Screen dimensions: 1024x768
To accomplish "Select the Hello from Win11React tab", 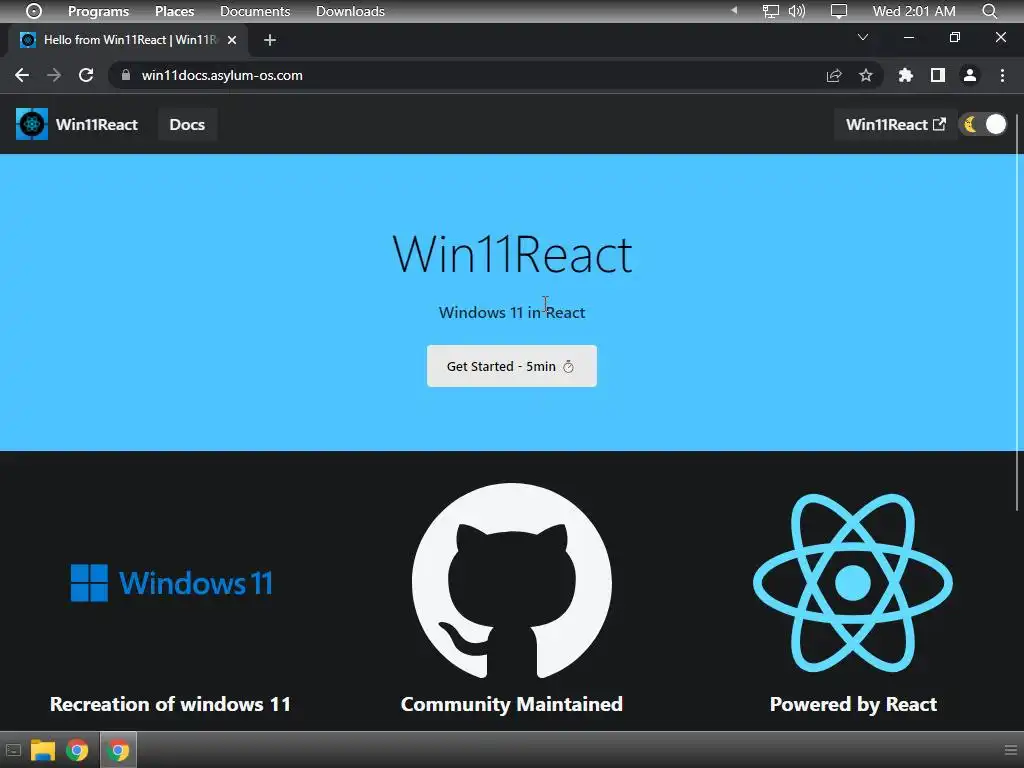I will coord(129,40).
